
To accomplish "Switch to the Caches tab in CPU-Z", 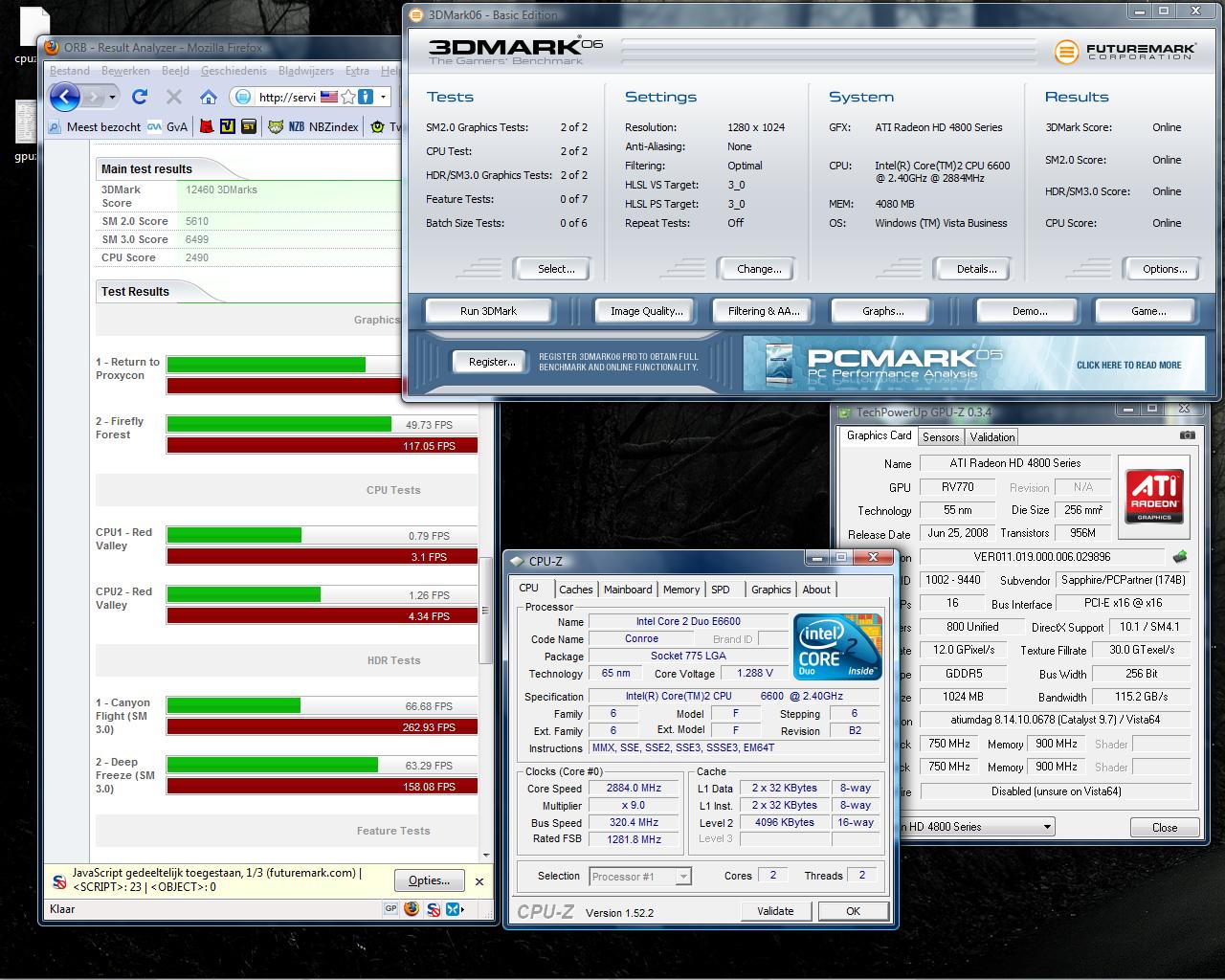I will pos(576,590).
